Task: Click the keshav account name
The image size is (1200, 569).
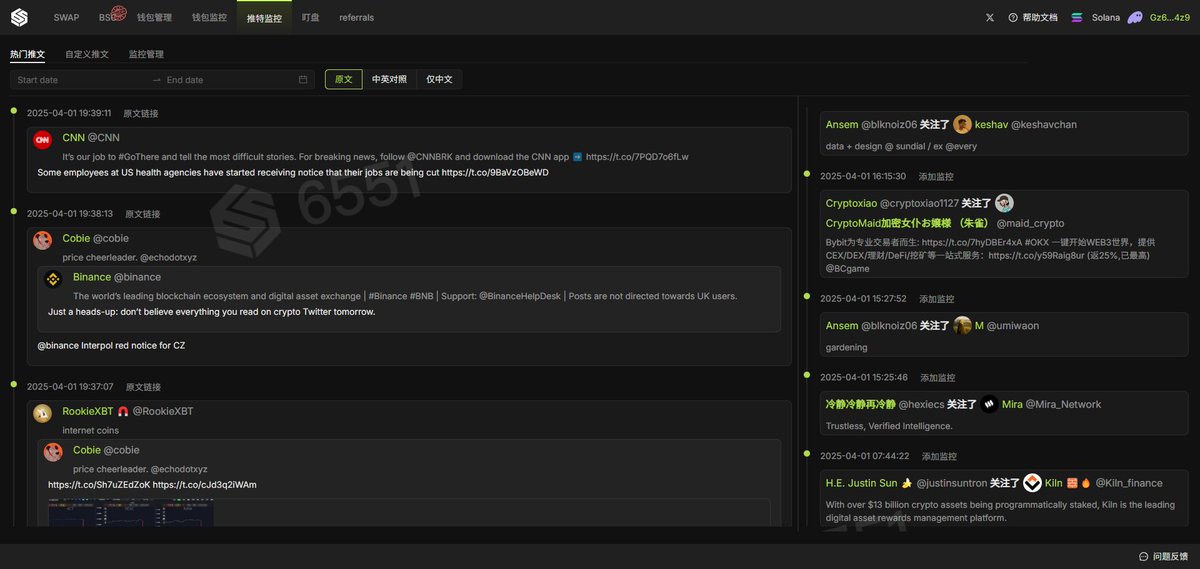Action: click(991, 124)
